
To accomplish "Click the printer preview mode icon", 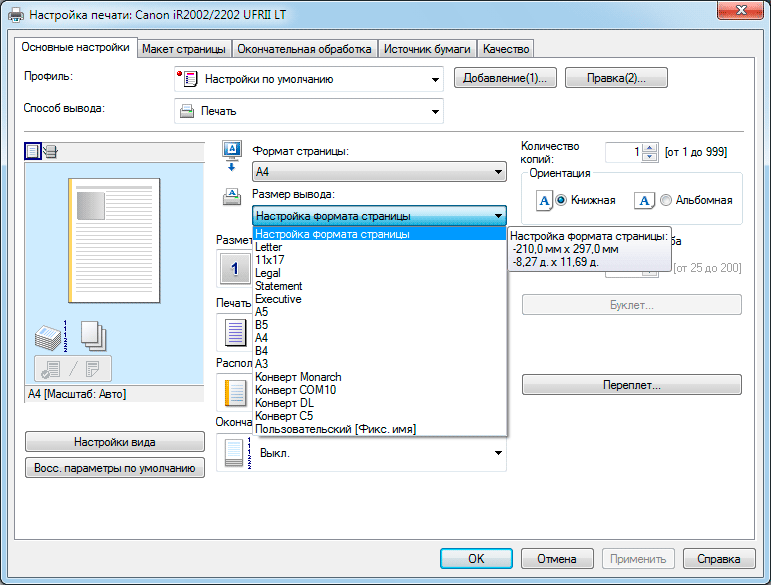I will point(50,151).
